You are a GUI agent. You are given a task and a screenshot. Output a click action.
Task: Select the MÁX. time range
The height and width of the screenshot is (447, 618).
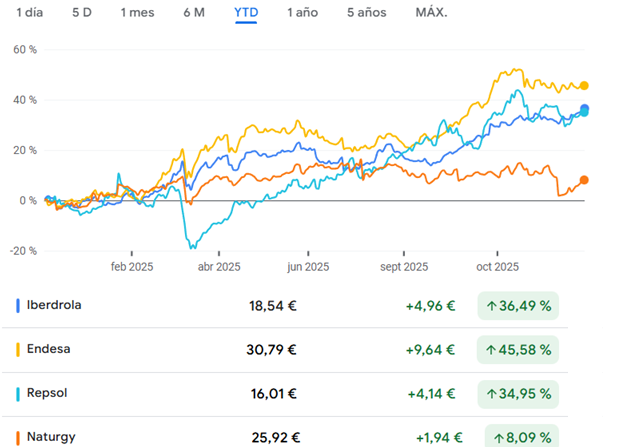pyautogui.click(x=431, y=13)
